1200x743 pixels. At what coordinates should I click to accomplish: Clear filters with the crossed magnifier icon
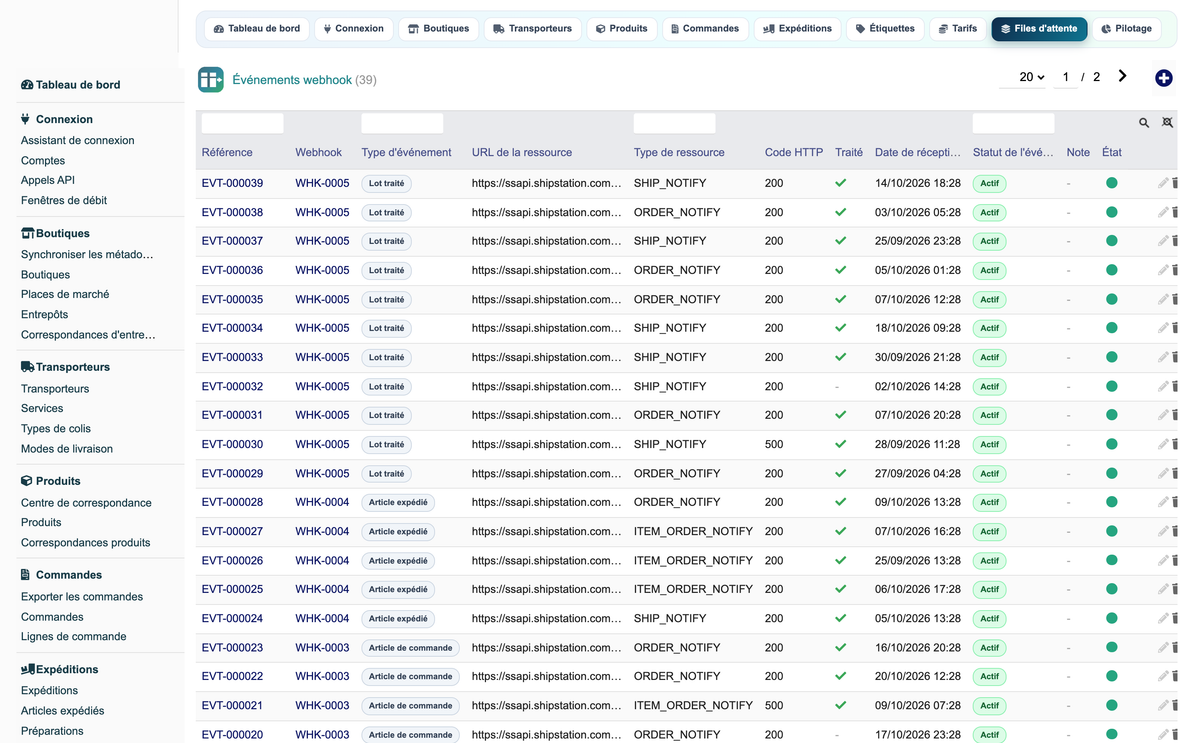(1167, 123)
